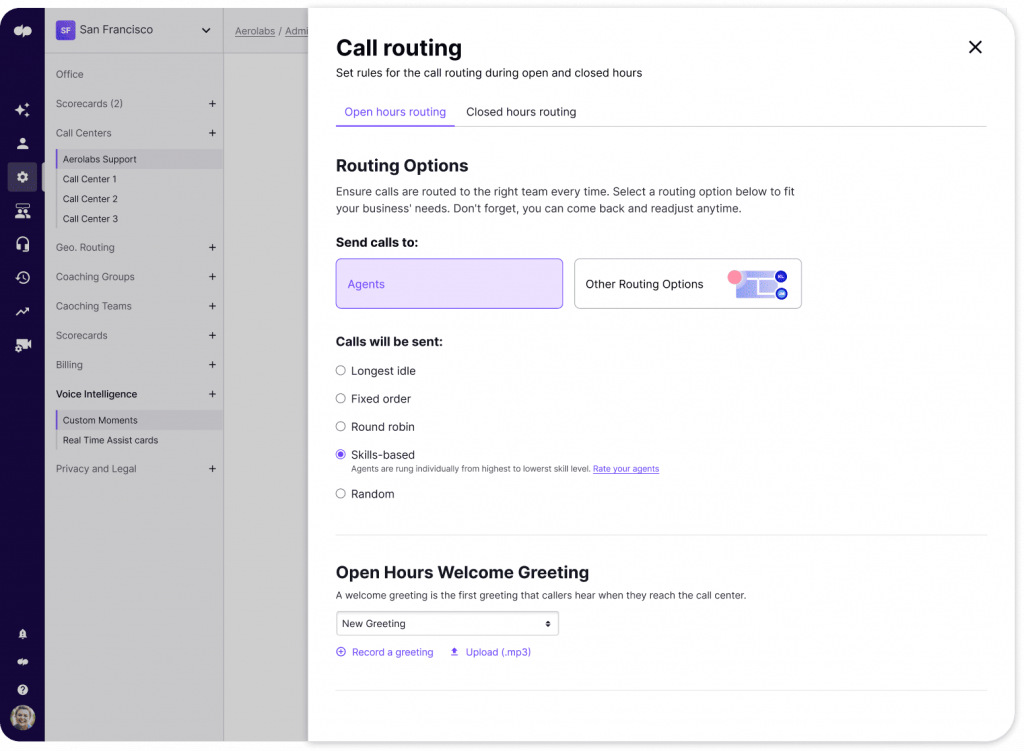Select the Ai sparkle icon in sidebar

pos(21,110)
